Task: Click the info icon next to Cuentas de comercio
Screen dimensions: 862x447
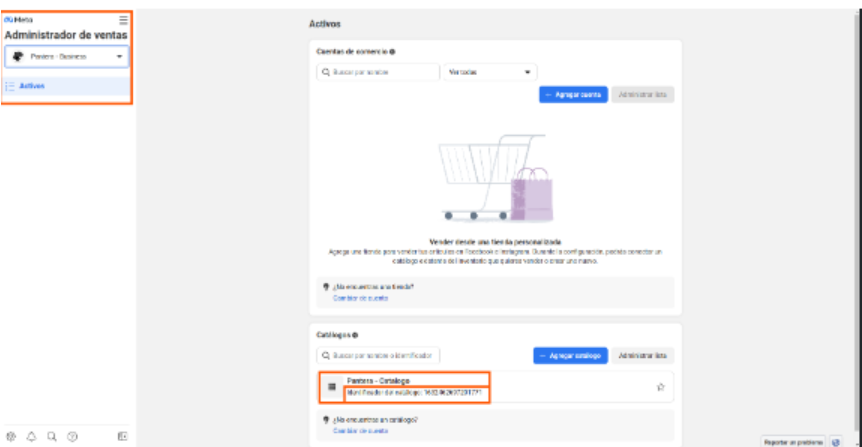Action: (x=392, y=51)
